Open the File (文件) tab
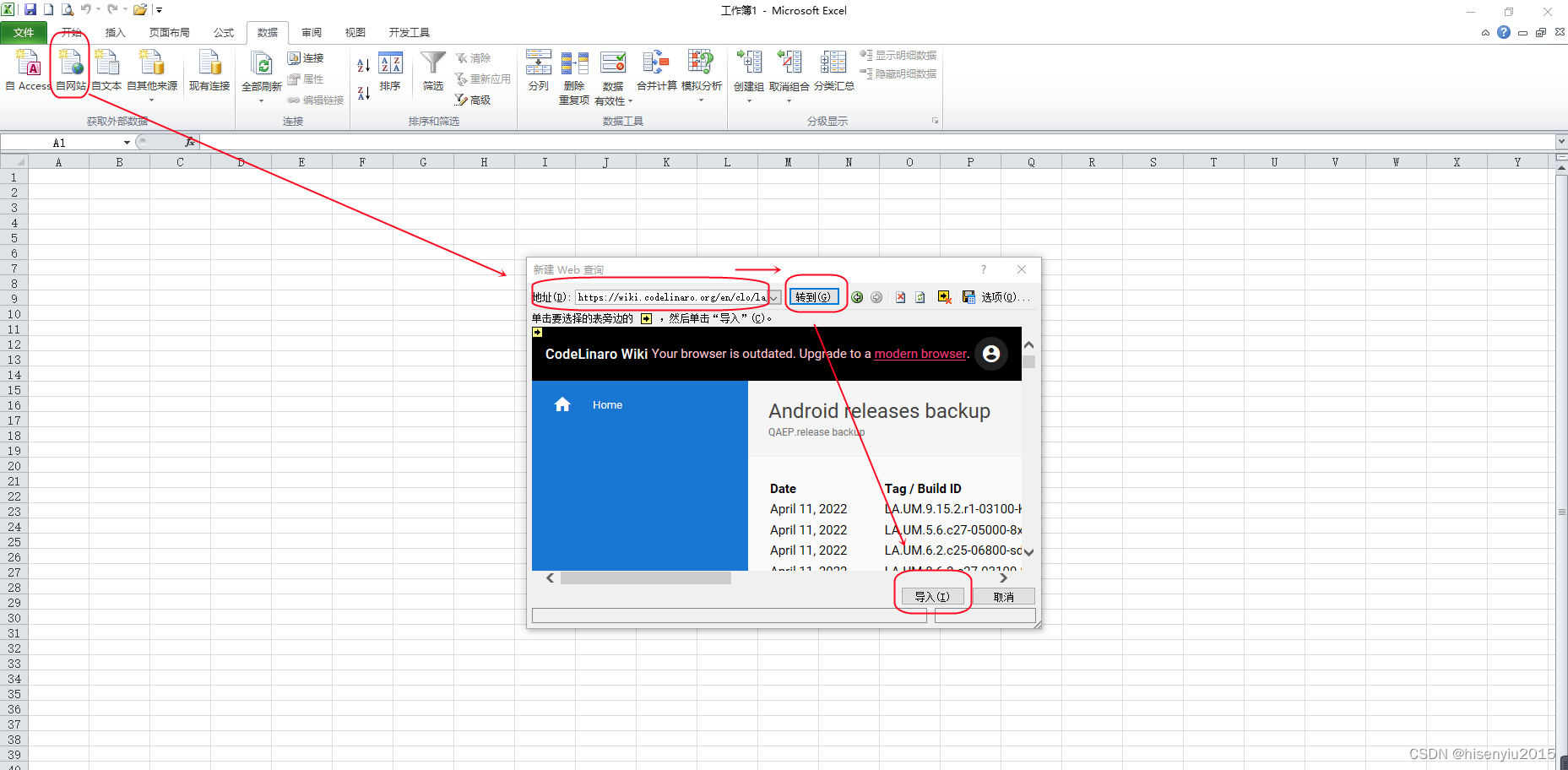1568x770 pixels. pos(24,32)
